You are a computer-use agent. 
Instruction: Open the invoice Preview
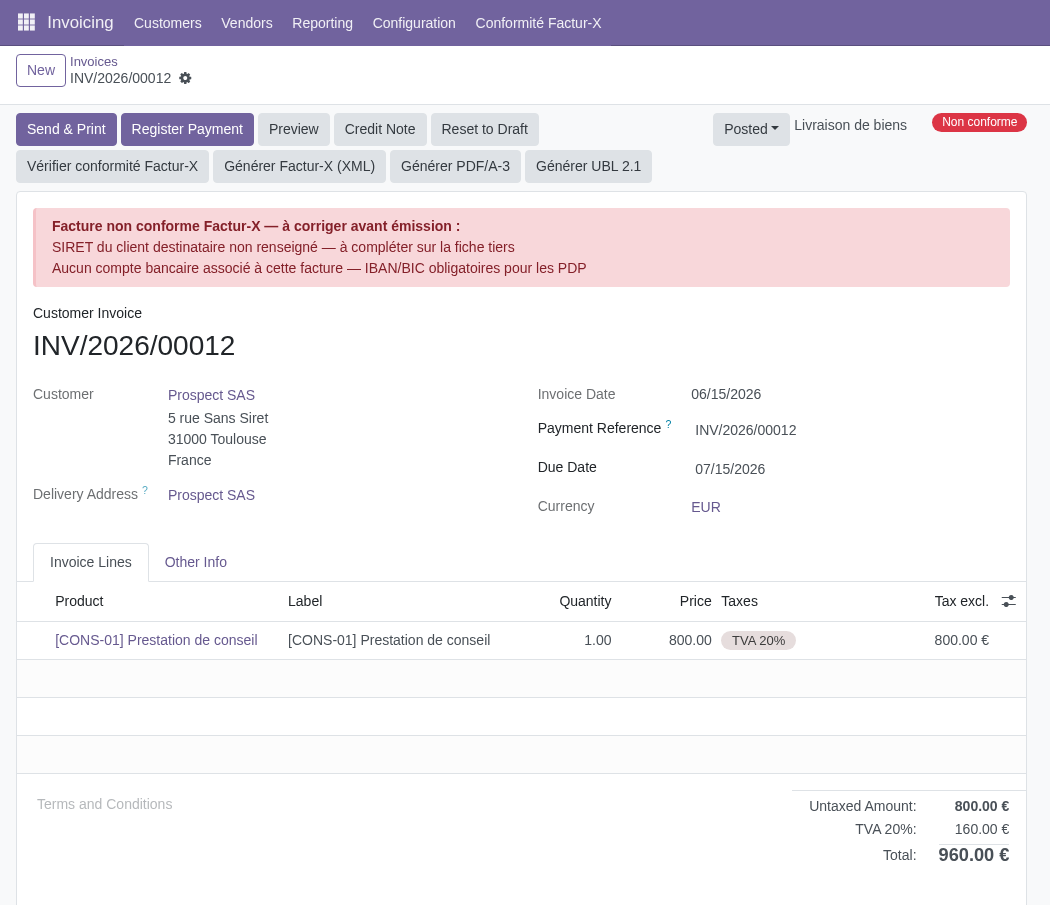tap(293, 129)
